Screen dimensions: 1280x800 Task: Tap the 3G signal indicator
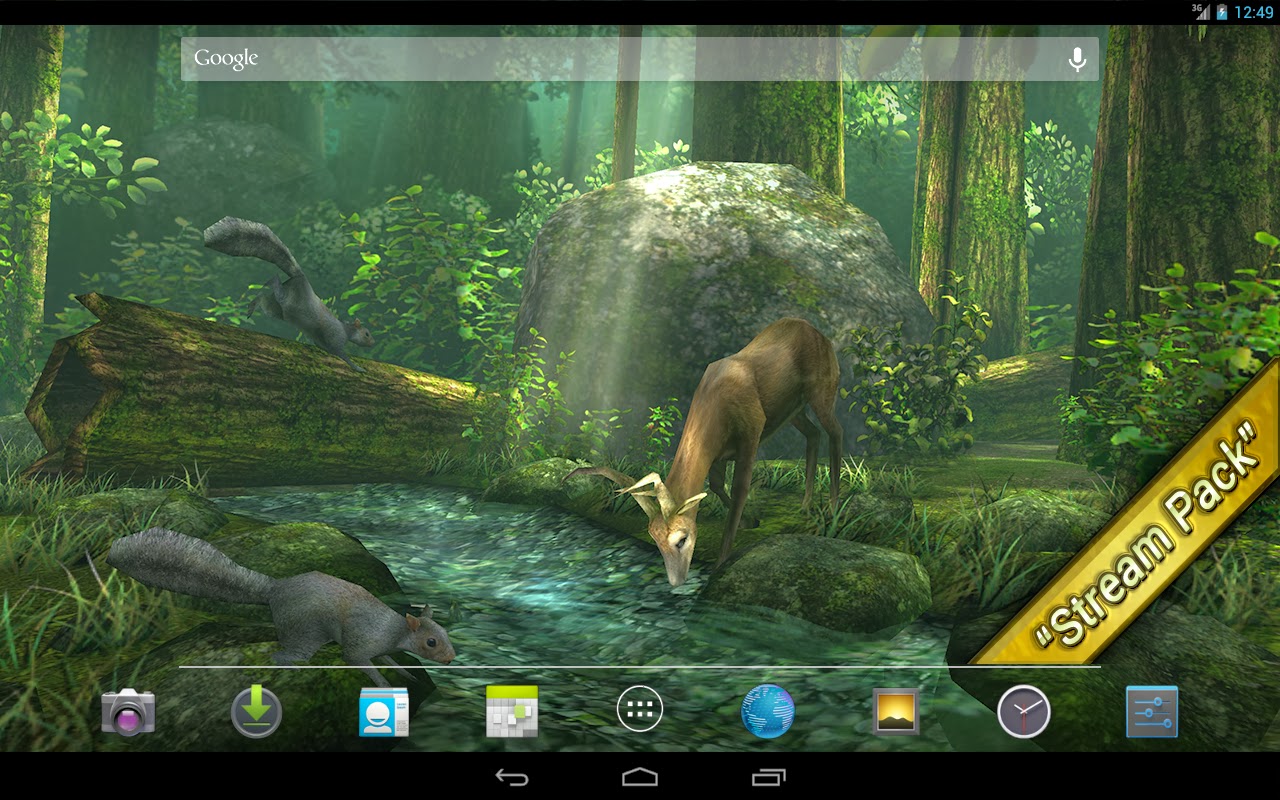(x=1200, y=12)
